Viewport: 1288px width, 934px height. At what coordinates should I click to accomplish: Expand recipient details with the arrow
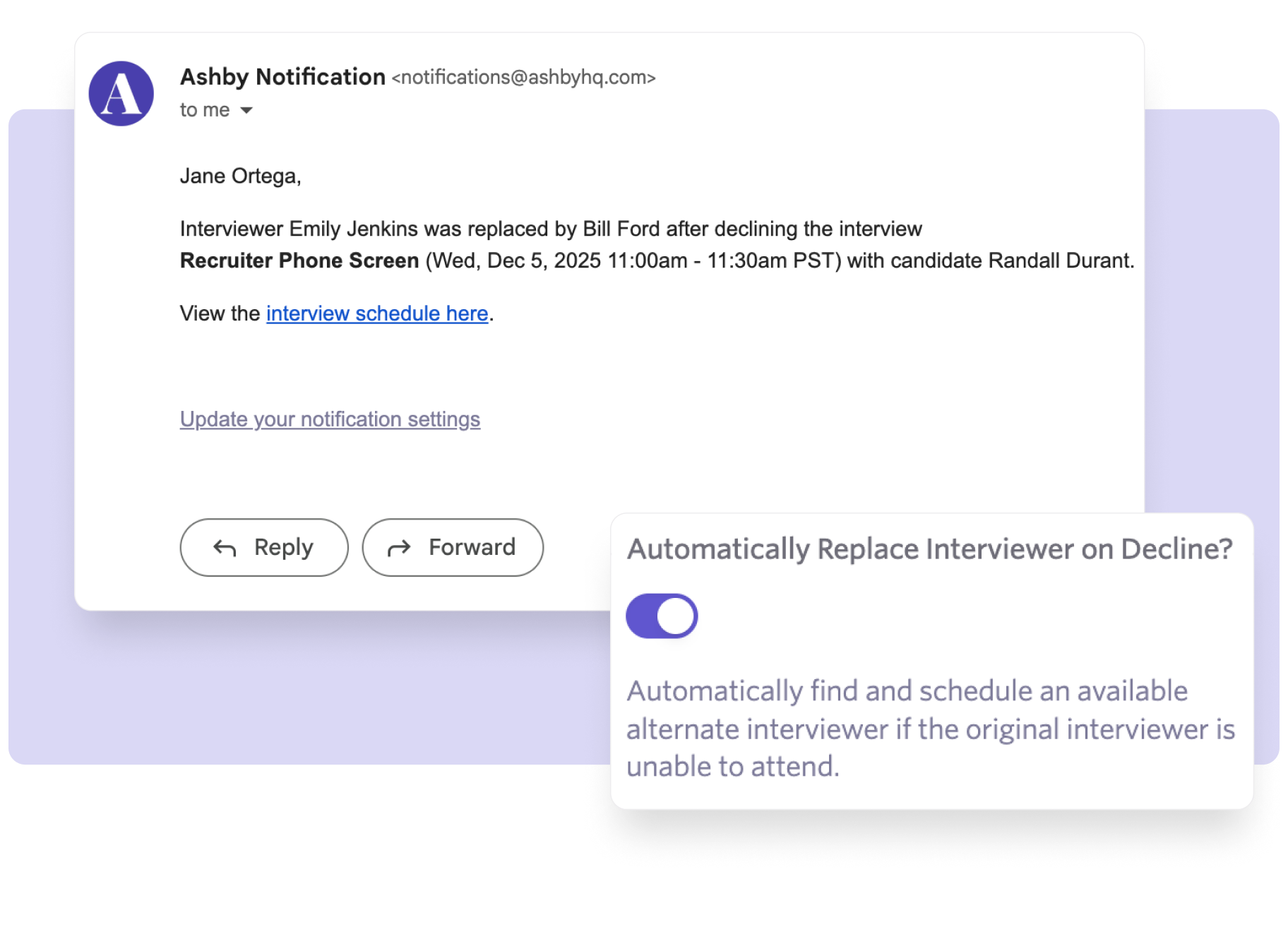point(246,110)
